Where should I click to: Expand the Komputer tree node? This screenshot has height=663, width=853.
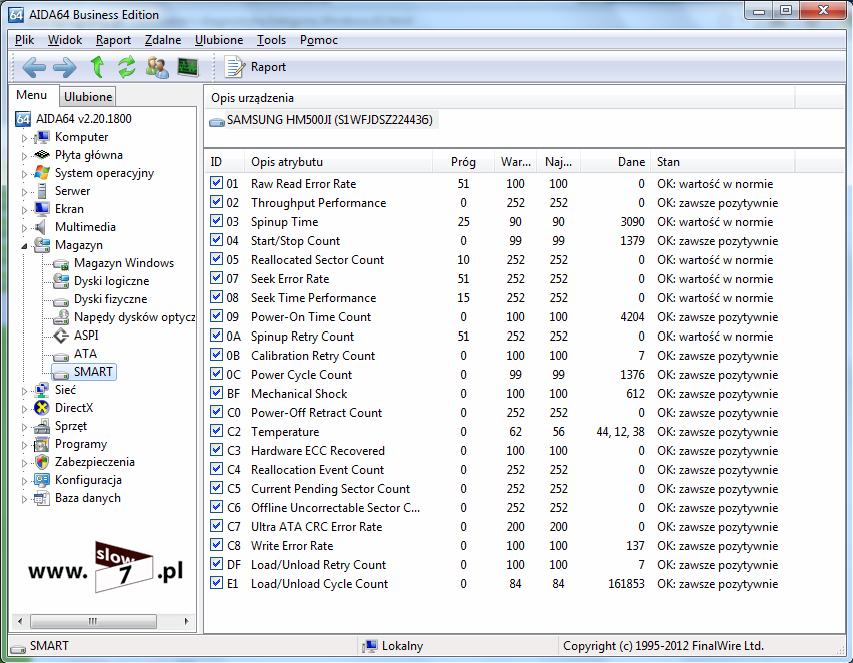pos(24,138)
